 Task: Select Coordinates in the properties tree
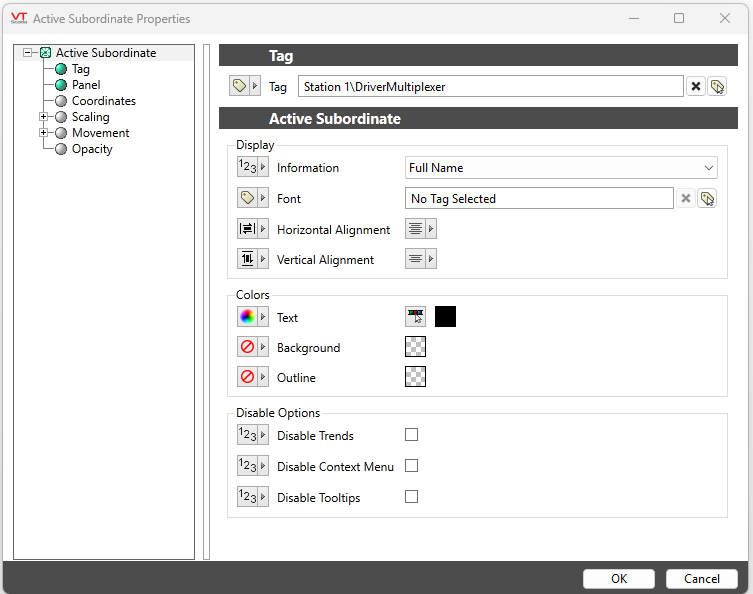[x=103, y=101]
